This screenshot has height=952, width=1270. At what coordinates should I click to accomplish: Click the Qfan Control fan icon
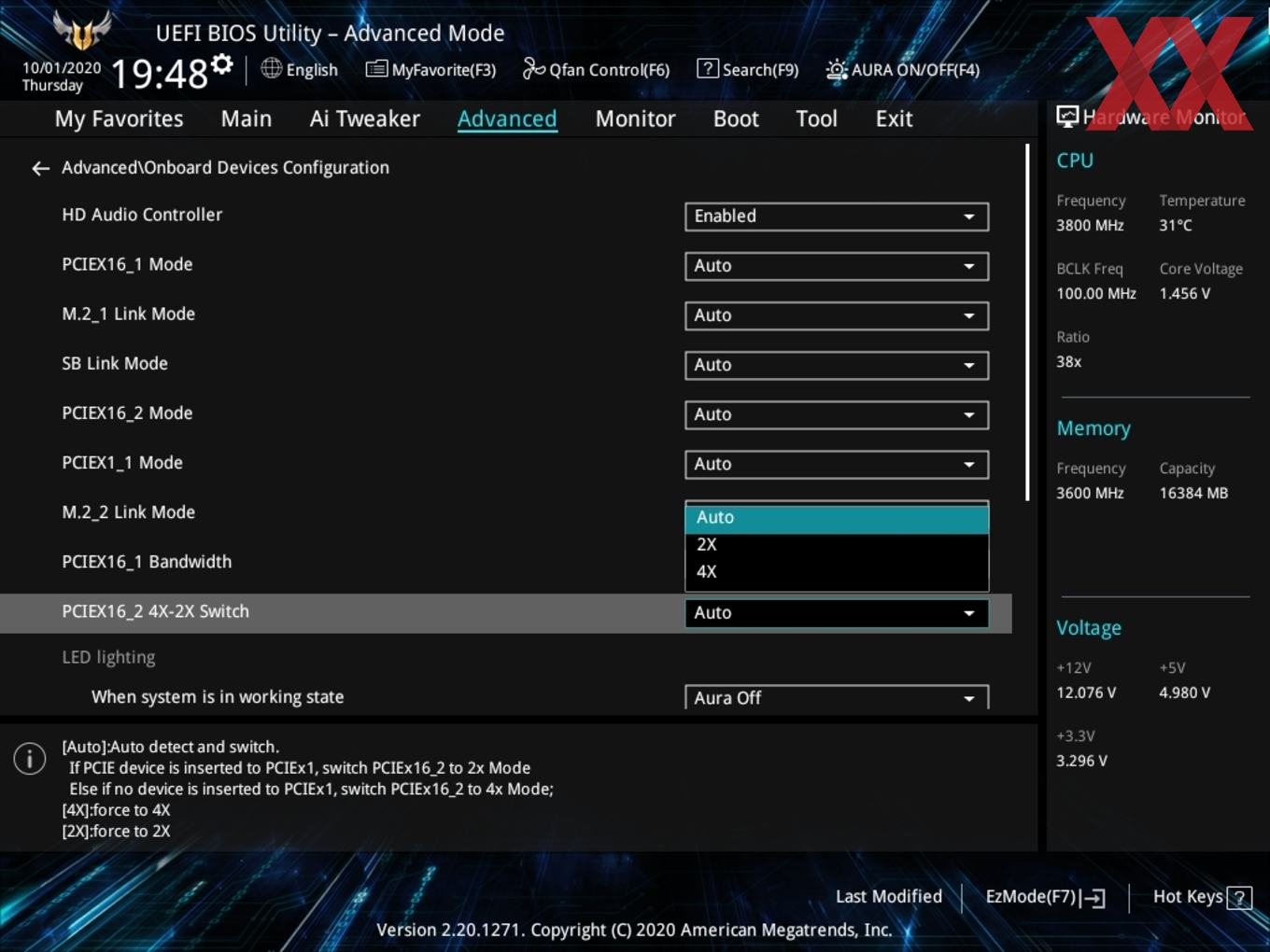tap(533, 68)
